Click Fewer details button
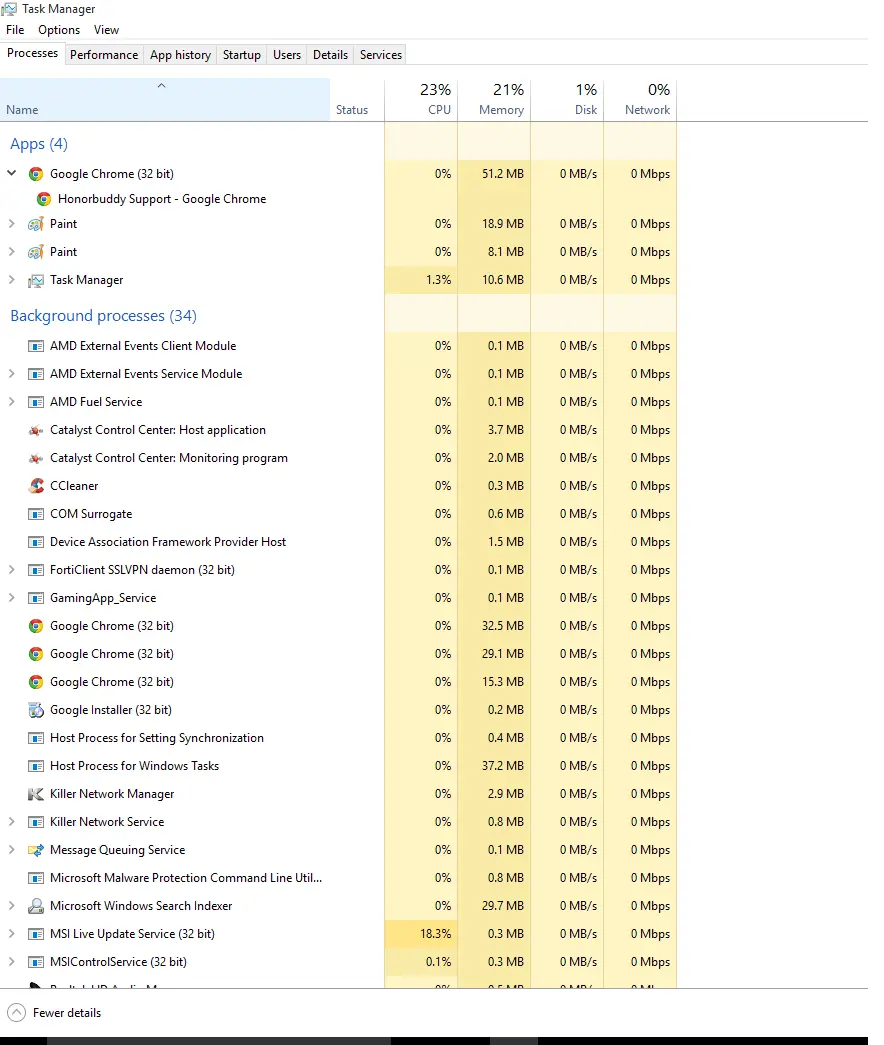This screenshot has width=884, height=1045. click(55, 1013)
